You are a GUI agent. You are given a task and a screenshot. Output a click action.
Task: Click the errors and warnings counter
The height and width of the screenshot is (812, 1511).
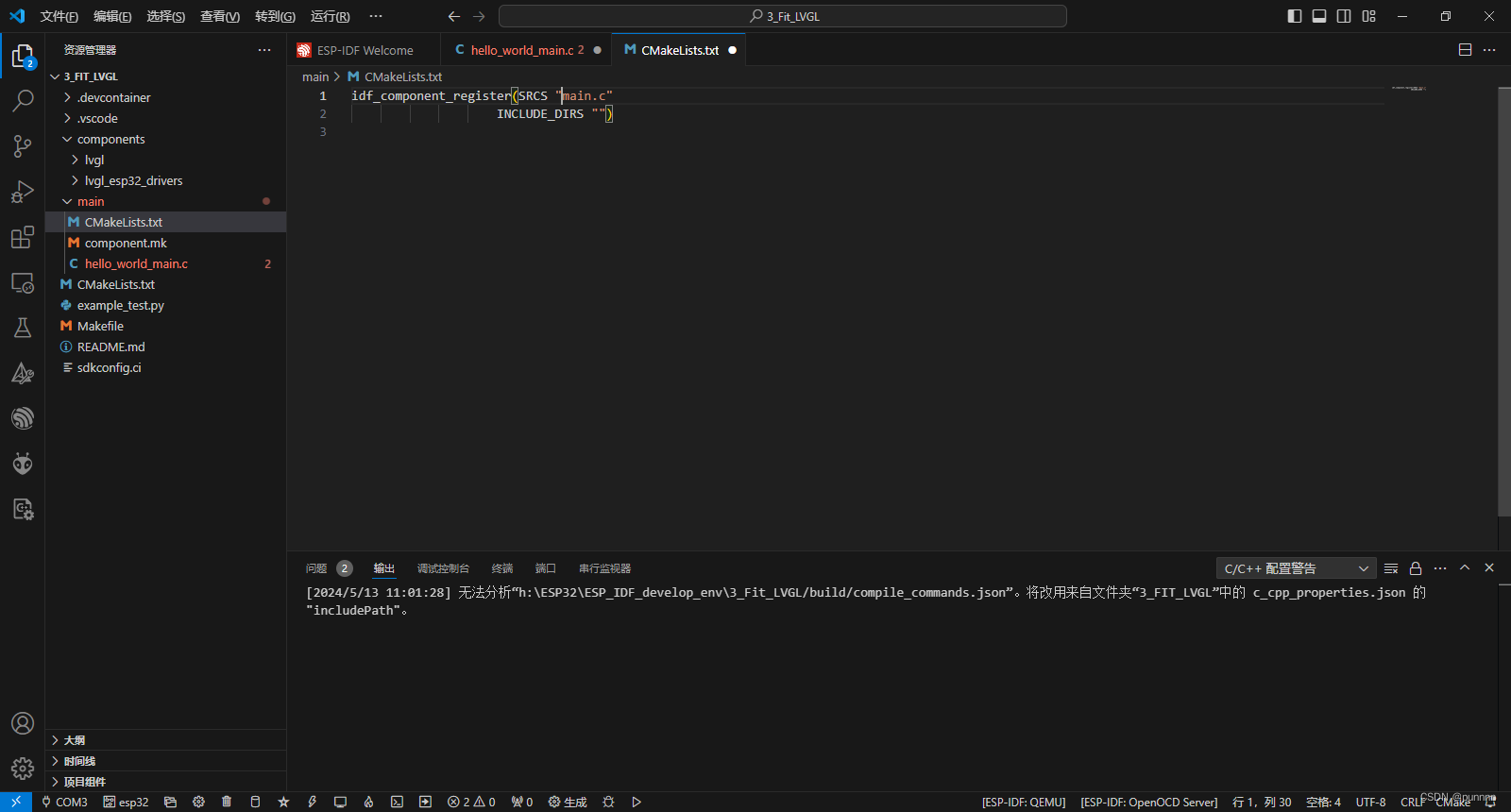(x=471, y=802)
